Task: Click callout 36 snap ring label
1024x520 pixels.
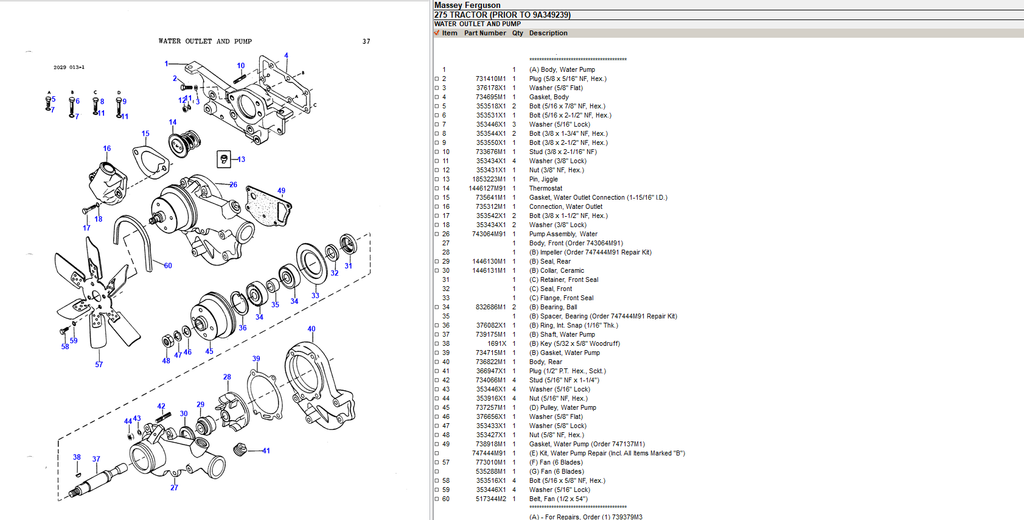Action: pos(242,328)
